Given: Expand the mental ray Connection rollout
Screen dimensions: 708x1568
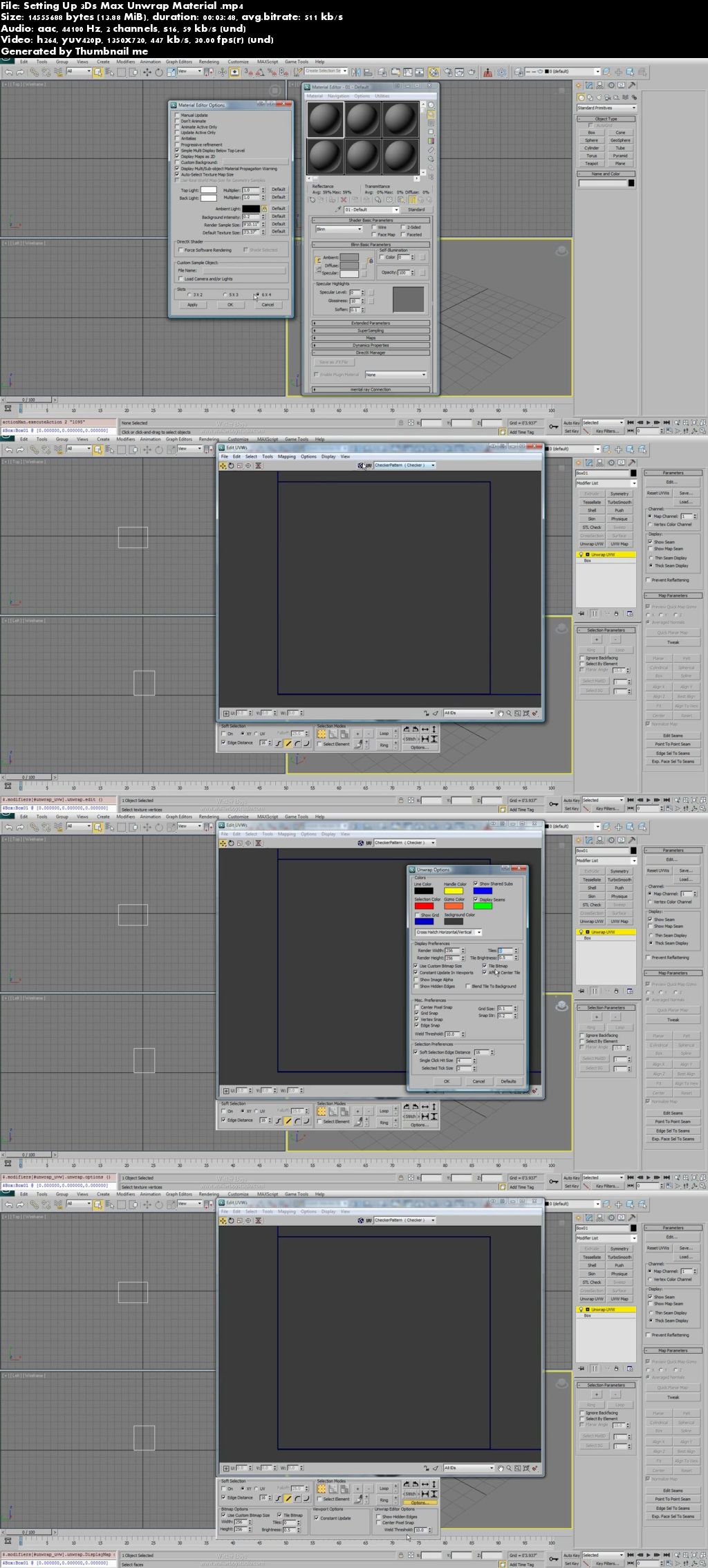Looking at the screenshot, I should tap(371, 389).
